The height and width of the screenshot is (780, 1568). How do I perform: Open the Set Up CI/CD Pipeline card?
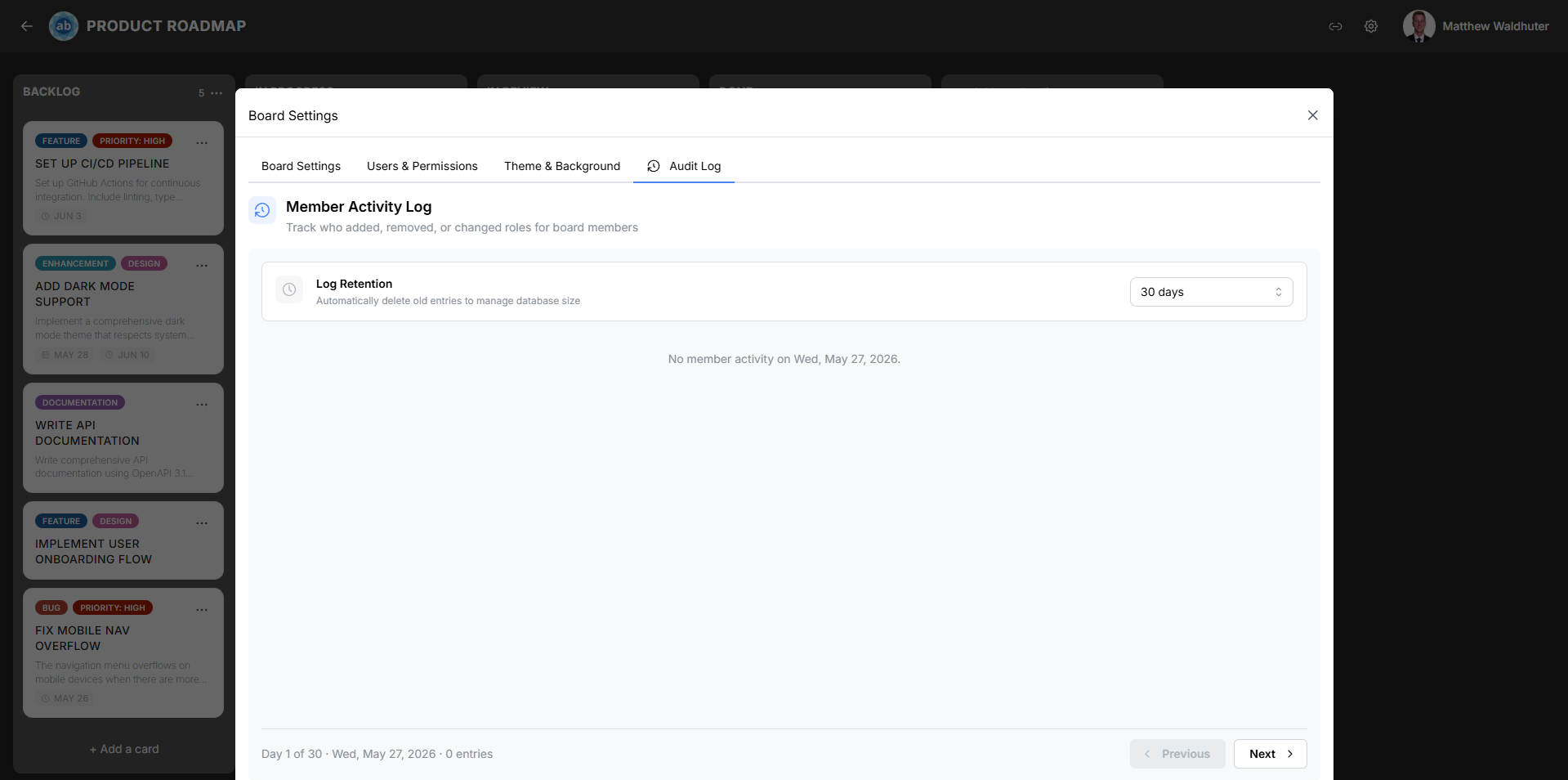pyautogui.click(x=123, y=178)
